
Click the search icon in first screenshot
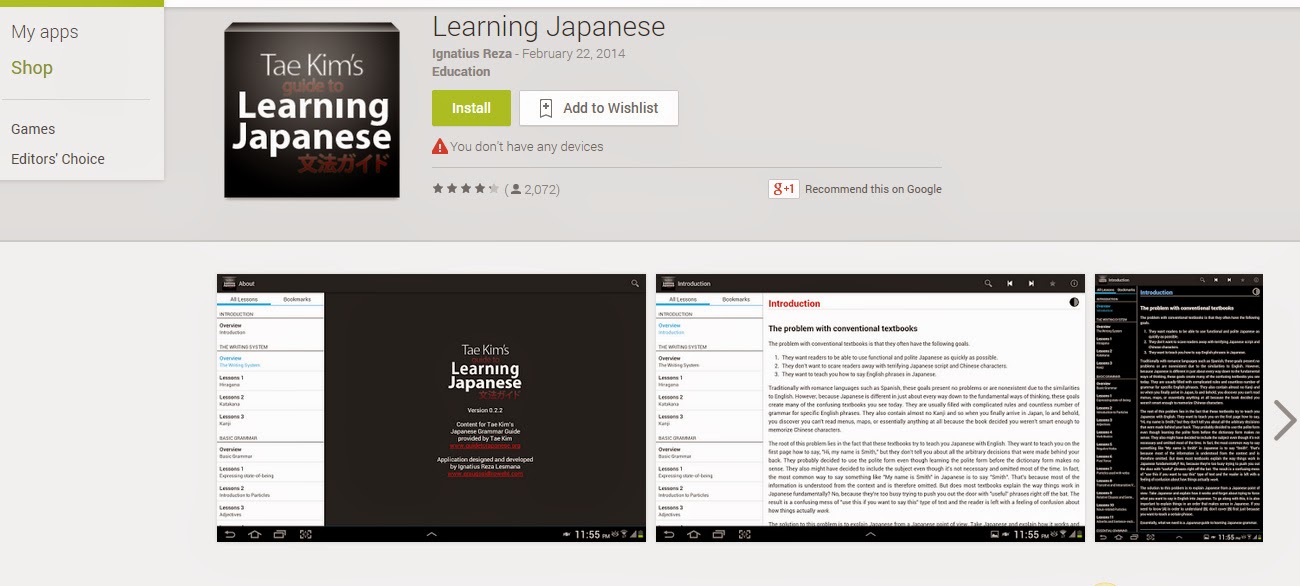point(635,284)
